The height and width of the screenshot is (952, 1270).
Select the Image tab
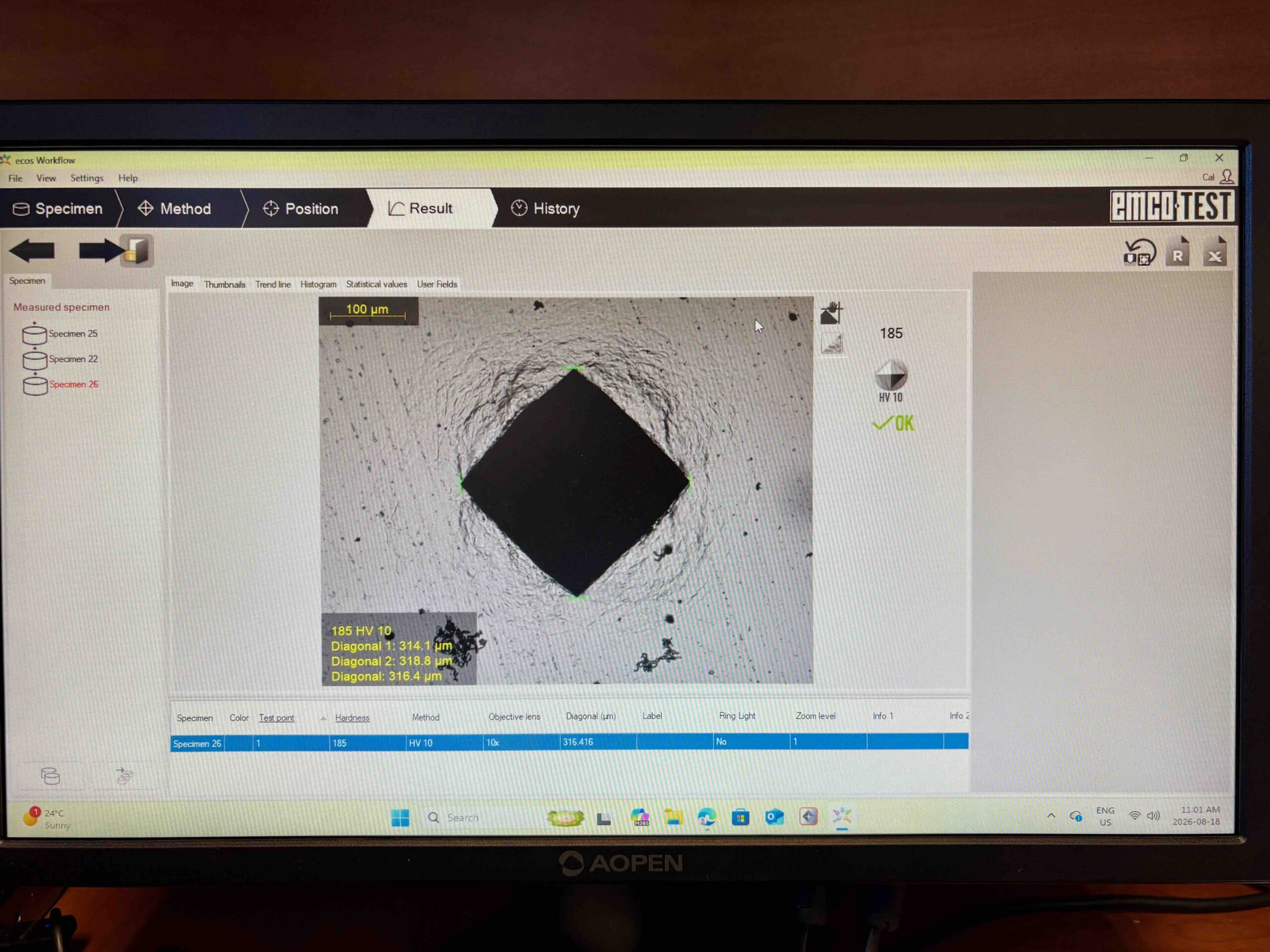(x=182, y=284)
